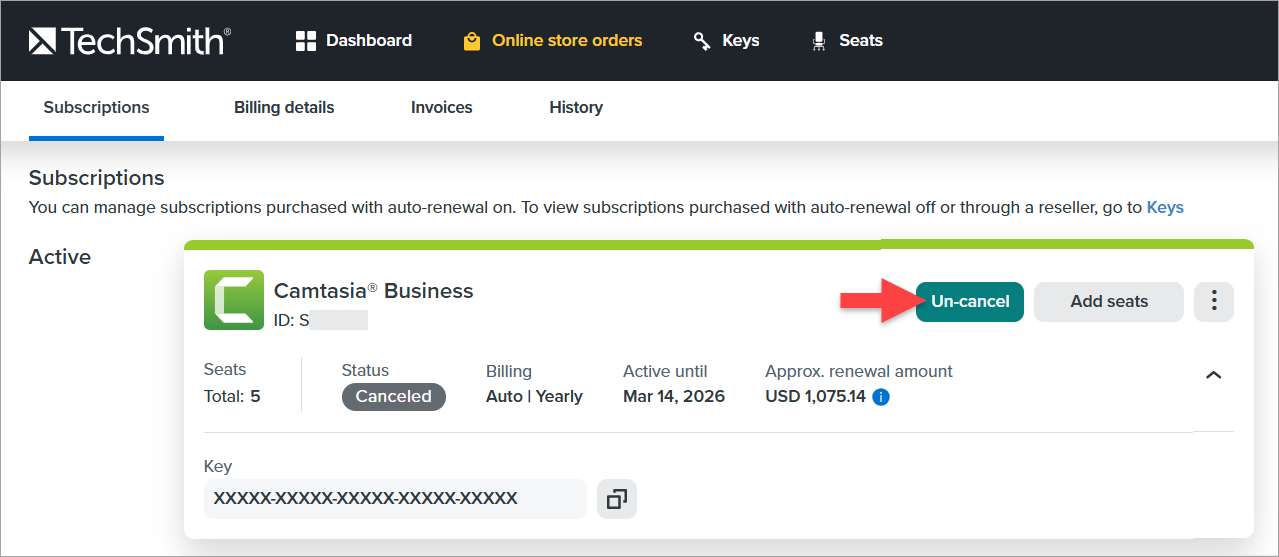Click the renewal amount info icon

point(881,397)
